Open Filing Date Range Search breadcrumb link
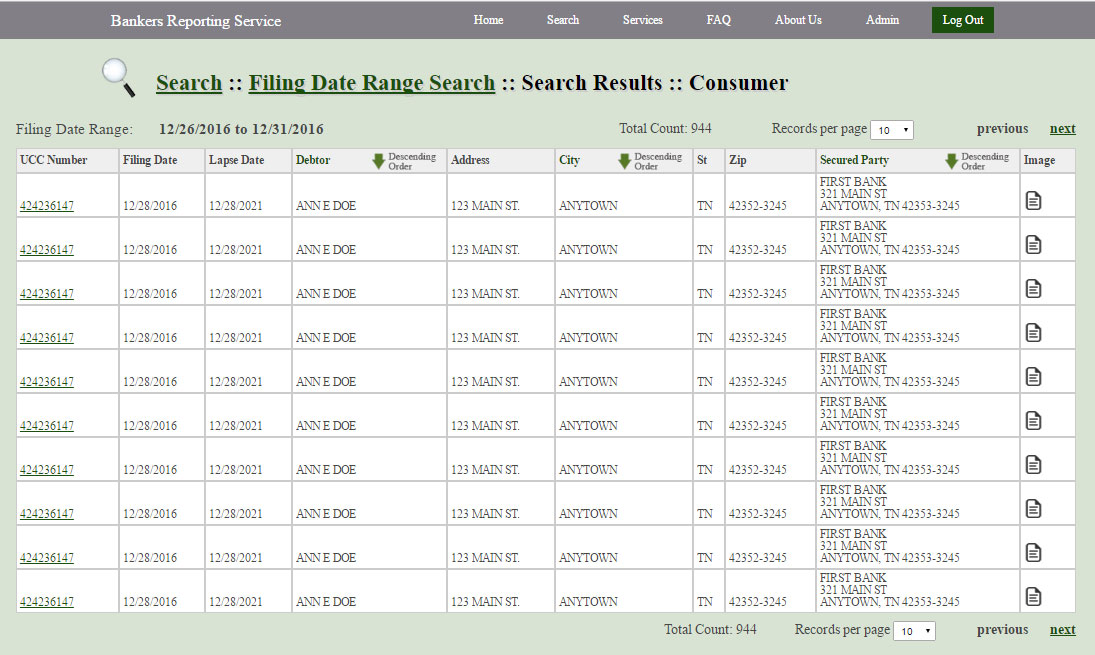 point(371,83)
